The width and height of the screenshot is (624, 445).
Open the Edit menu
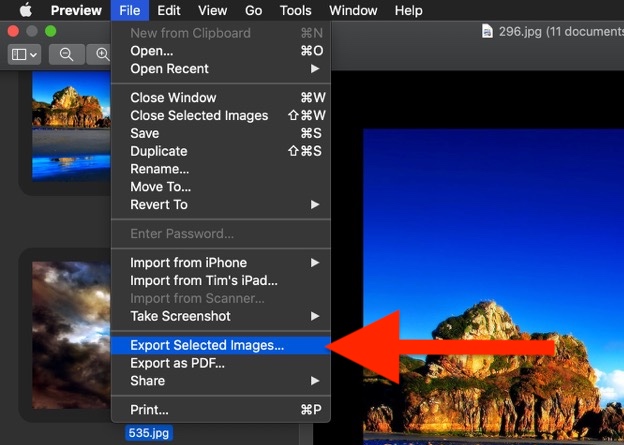(169, 11)
